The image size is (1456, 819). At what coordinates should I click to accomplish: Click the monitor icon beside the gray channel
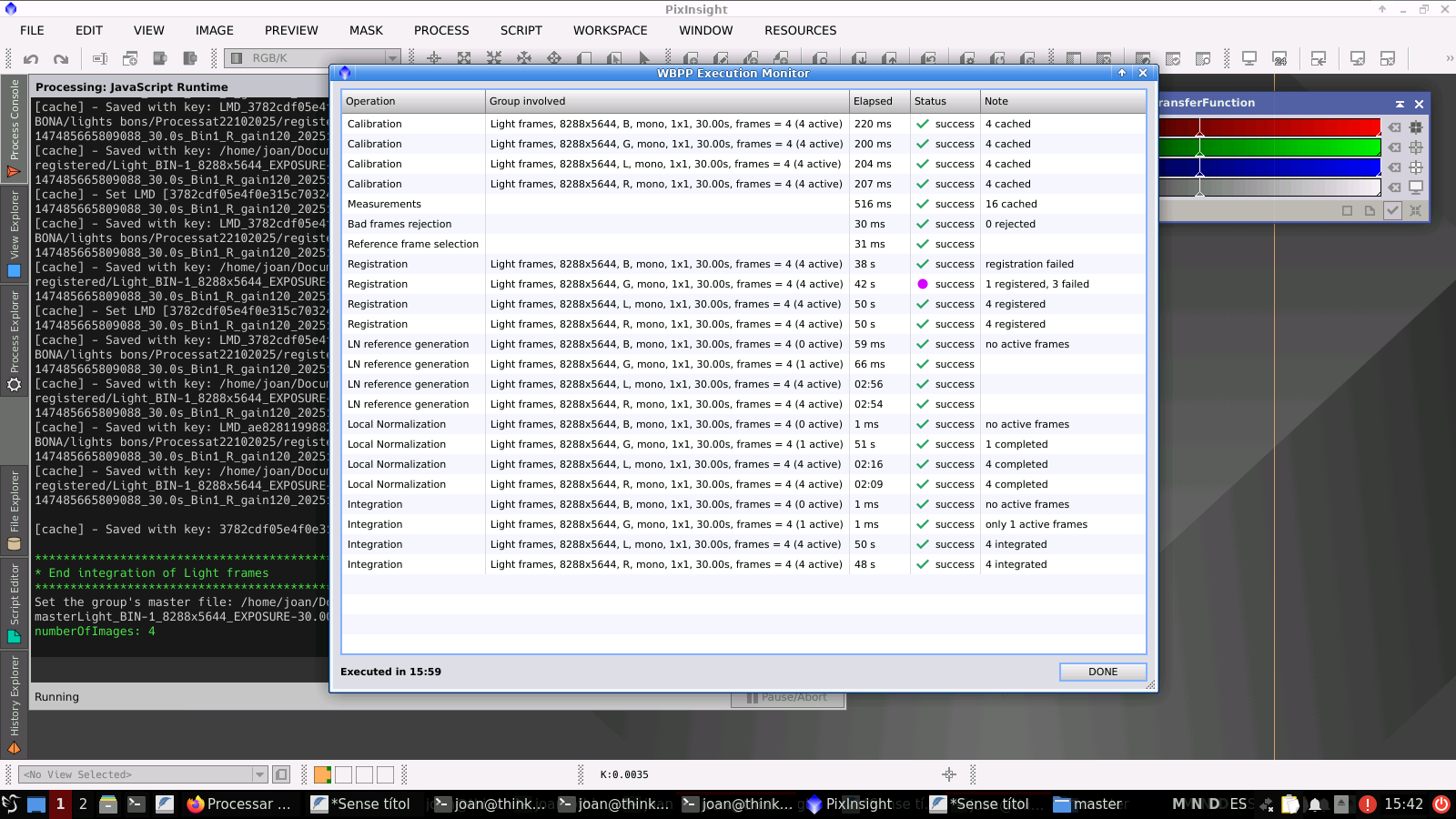pos(1415,187)
